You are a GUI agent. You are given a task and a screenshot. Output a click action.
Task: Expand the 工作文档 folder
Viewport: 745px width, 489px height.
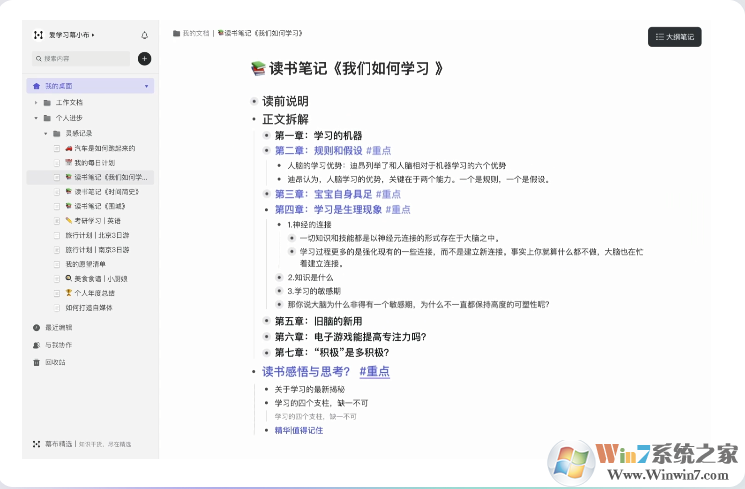[x=36, y=102]
